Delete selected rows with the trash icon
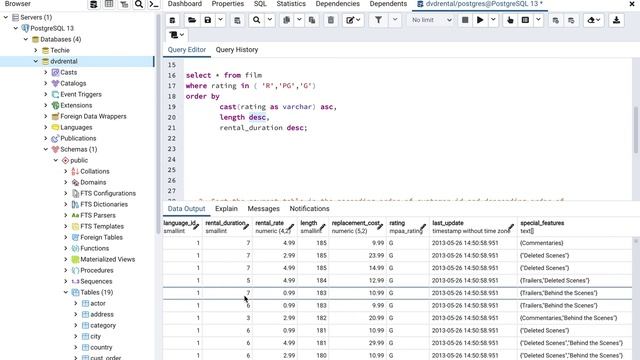Viewport: 640px width, 360px height. (331, 20)
